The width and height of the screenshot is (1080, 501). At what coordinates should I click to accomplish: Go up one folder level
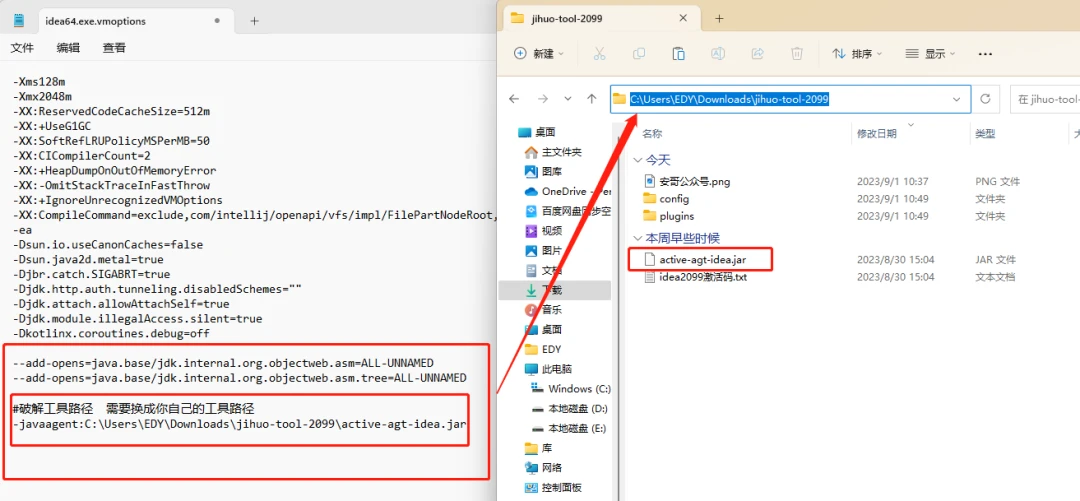pyautogui.click(x=592, y=99)
